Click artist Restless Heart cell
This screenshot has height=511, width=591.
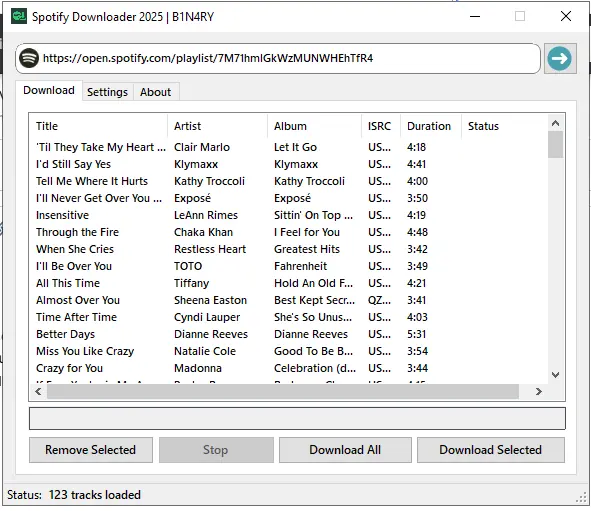coord(210,249)
